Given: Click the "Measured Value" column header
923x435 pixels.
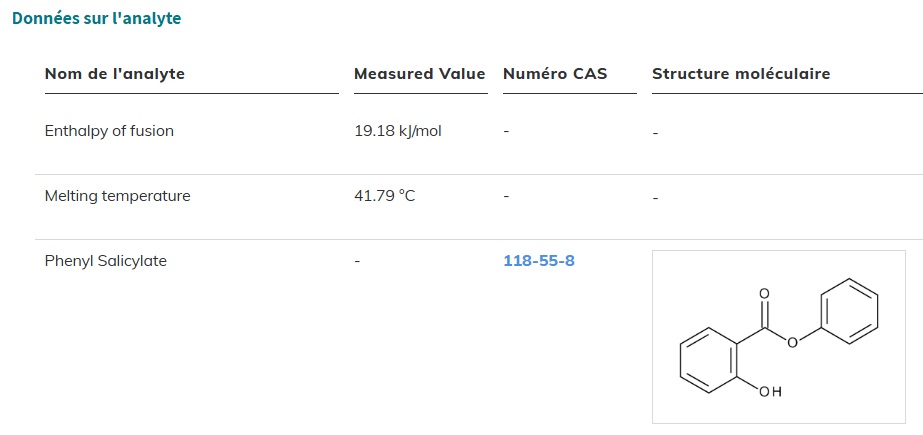Looking at the screenshot, I should coord(419,74).
